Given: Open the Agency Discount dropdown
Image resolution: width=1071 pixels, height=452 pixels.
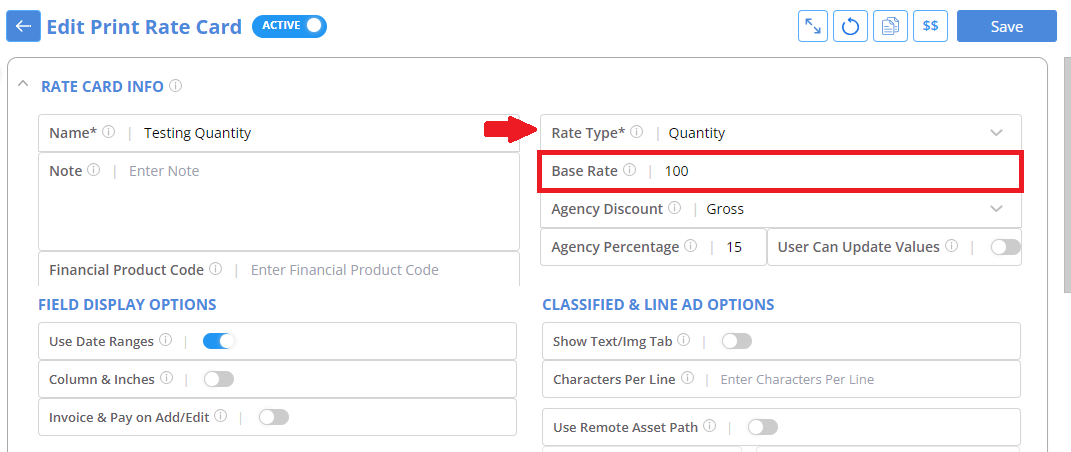Looking at the screenshot, I should [x=781, y=209].
